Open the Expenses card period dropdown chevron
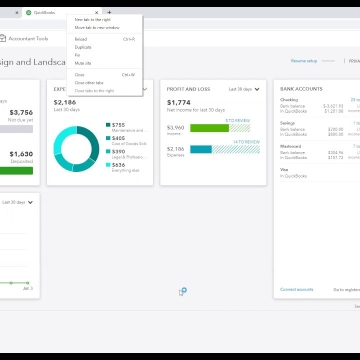360x360 pixels. point(145,89)
